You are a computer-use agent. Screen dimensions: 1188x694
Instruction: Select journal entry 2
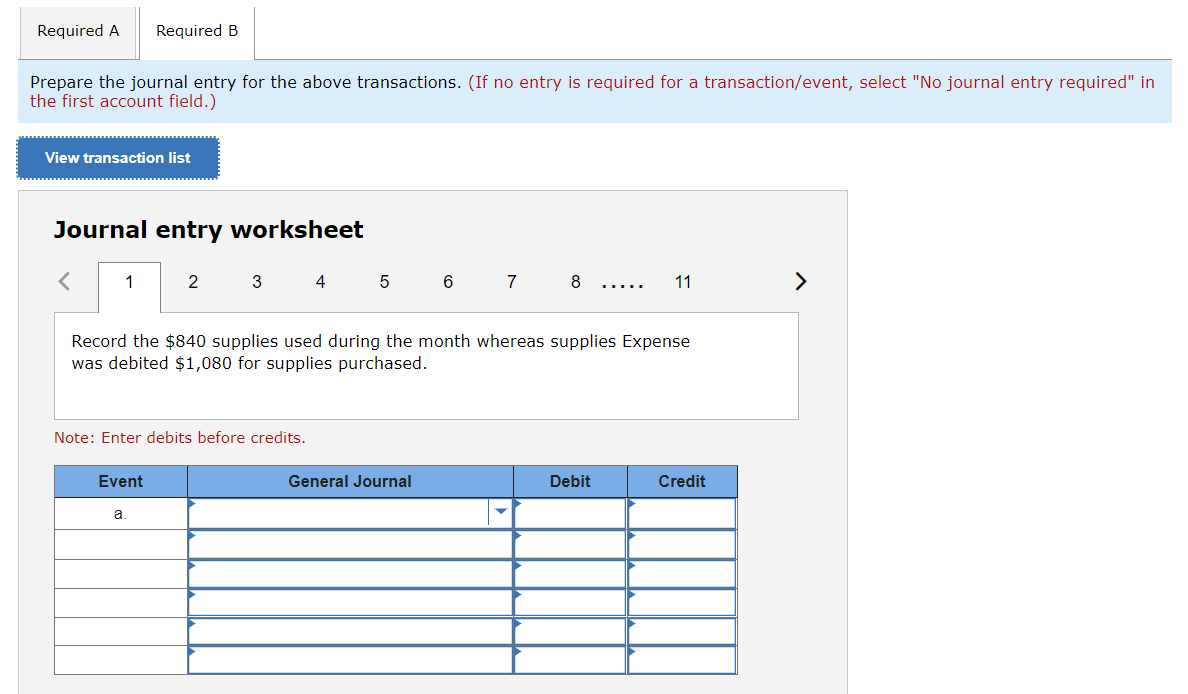(x=192, y=282)
